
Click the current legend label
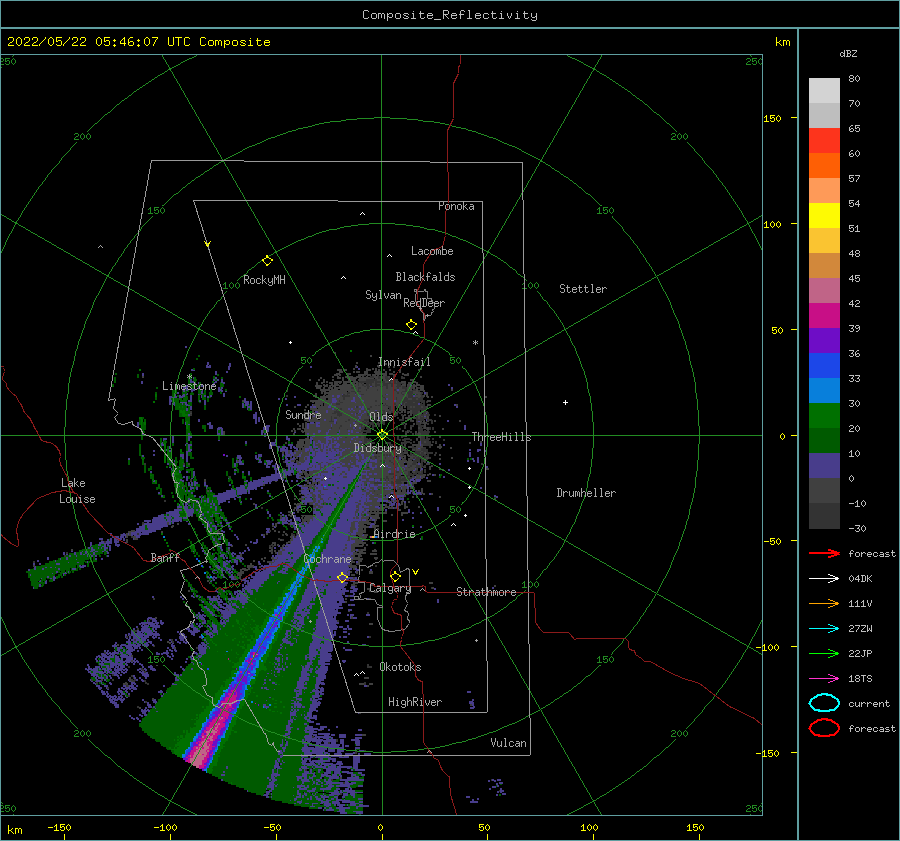point(869,703)
